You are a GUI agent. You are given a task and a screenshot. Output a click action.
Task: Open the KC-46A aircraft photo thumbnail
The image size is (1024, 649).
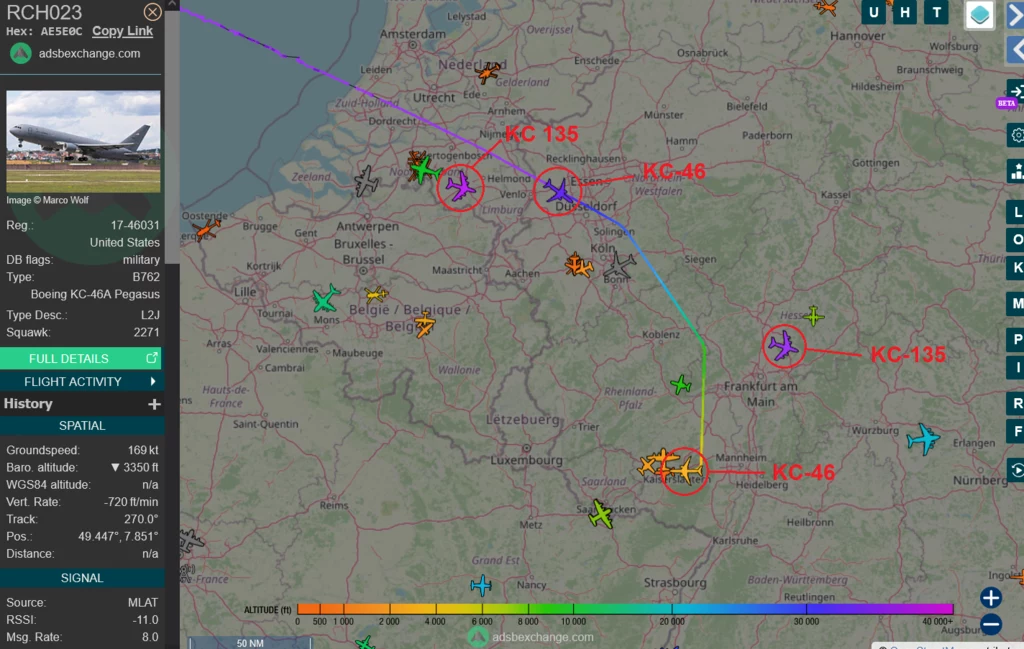83,142
